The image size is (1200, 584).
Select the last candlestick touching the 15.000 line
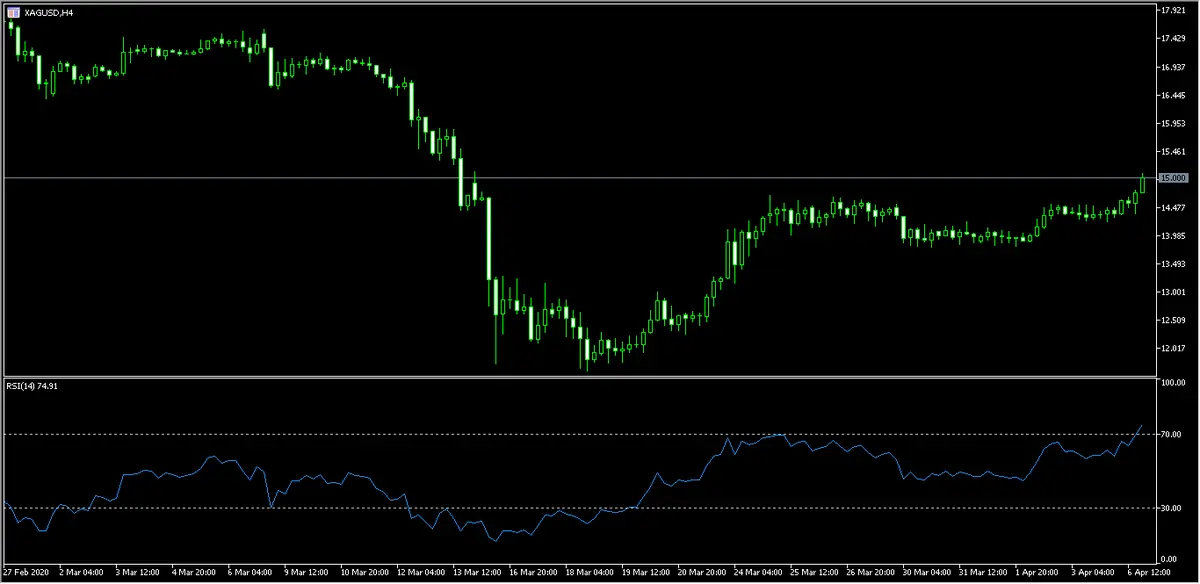click(x=1142, y=182)
